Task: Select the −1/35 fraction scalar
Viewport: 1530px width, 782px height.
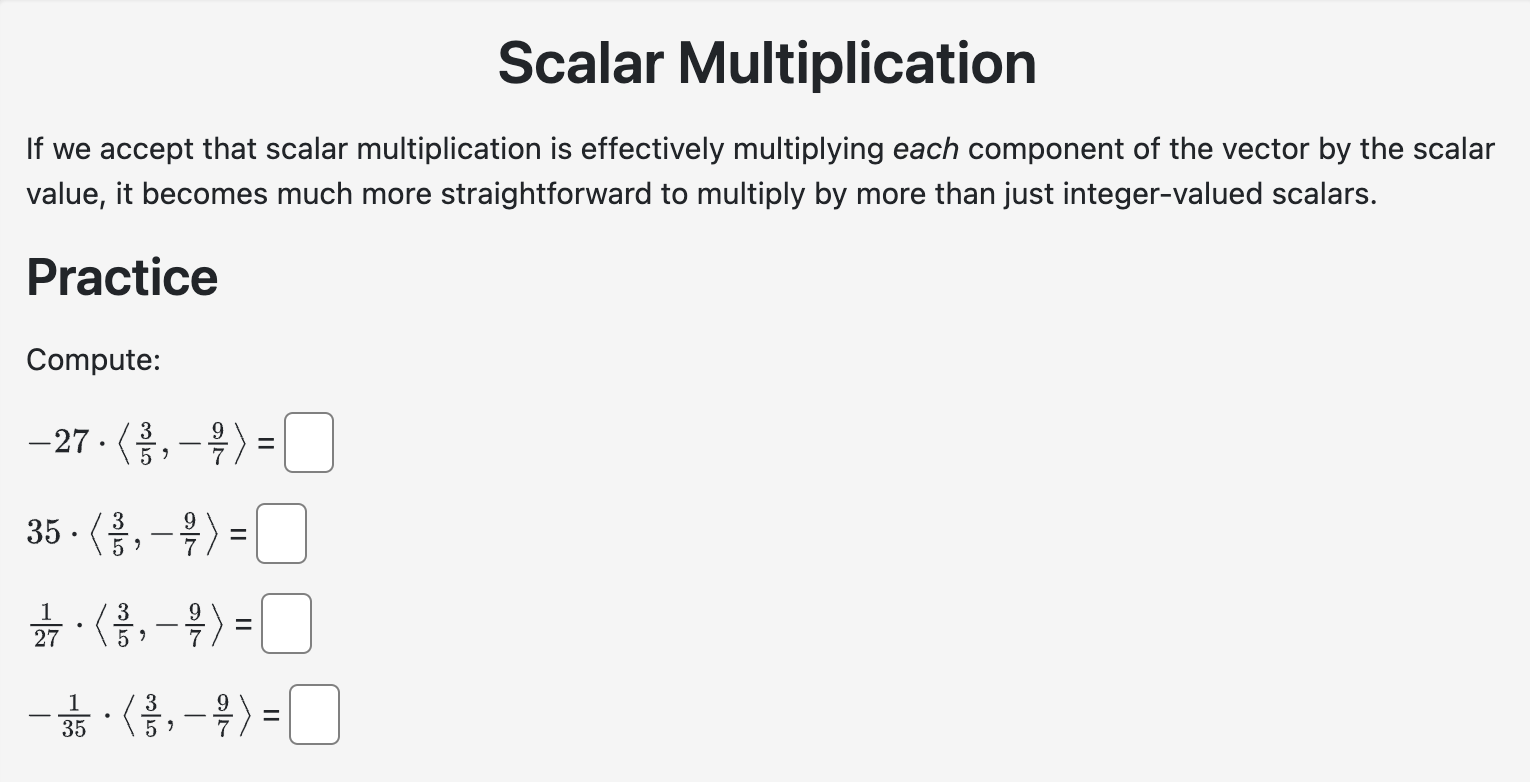Action: click(60, 713)
